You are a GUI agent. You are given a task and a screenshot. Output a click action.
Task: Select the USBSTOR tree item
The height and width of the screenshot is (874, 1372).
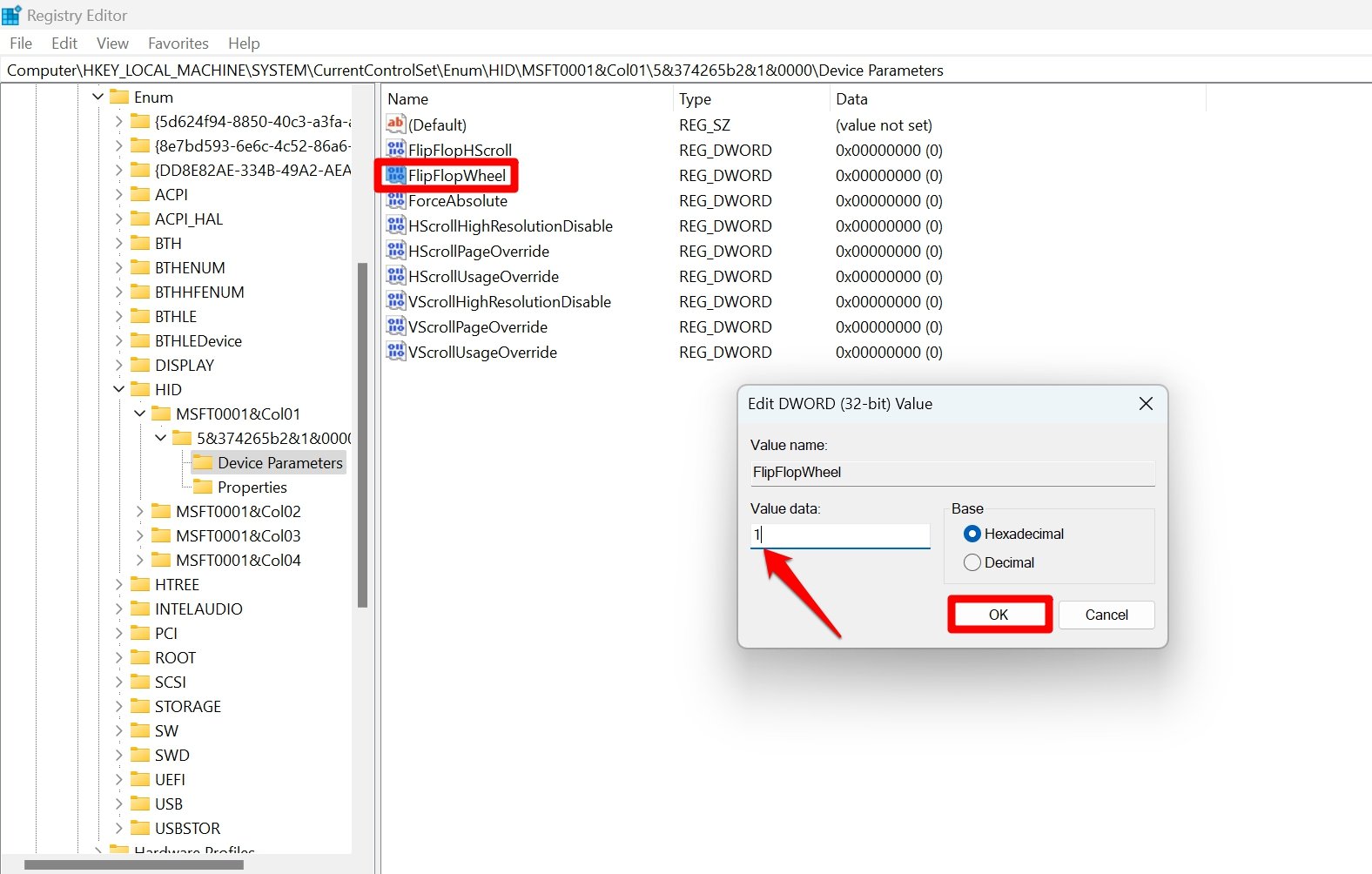[187, 828]
